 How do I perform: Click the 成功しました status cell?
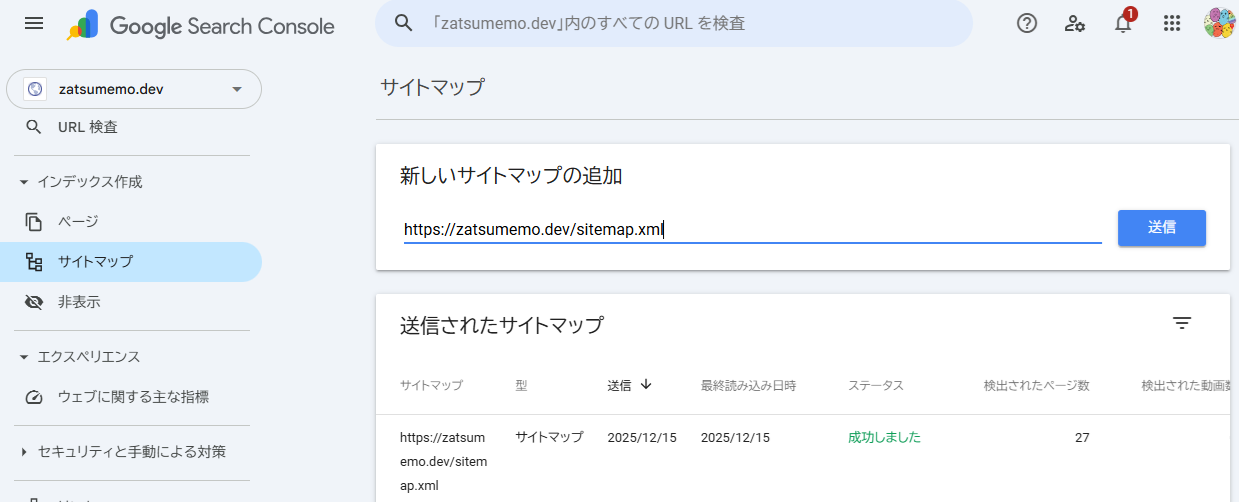pyautogui.click(x=884, y=437)
